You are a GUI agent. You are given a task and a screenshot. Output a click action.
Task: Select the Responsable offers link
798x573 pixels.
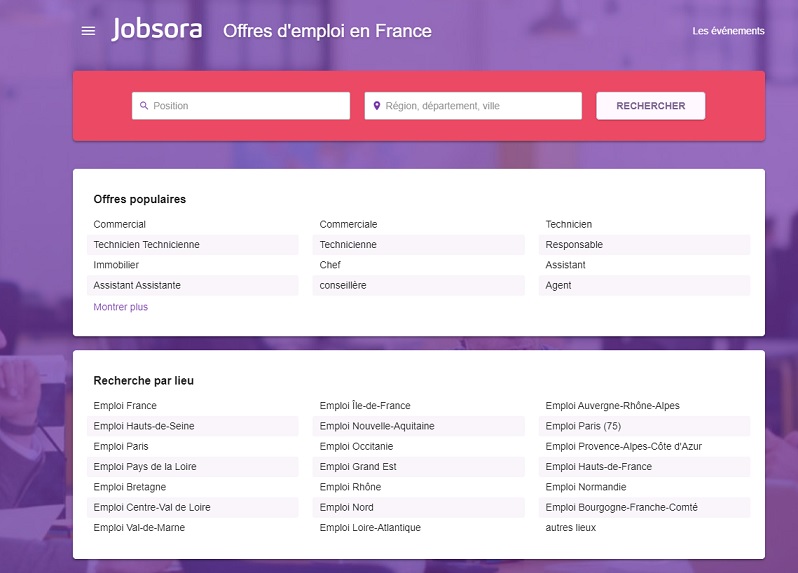point(574,245)
